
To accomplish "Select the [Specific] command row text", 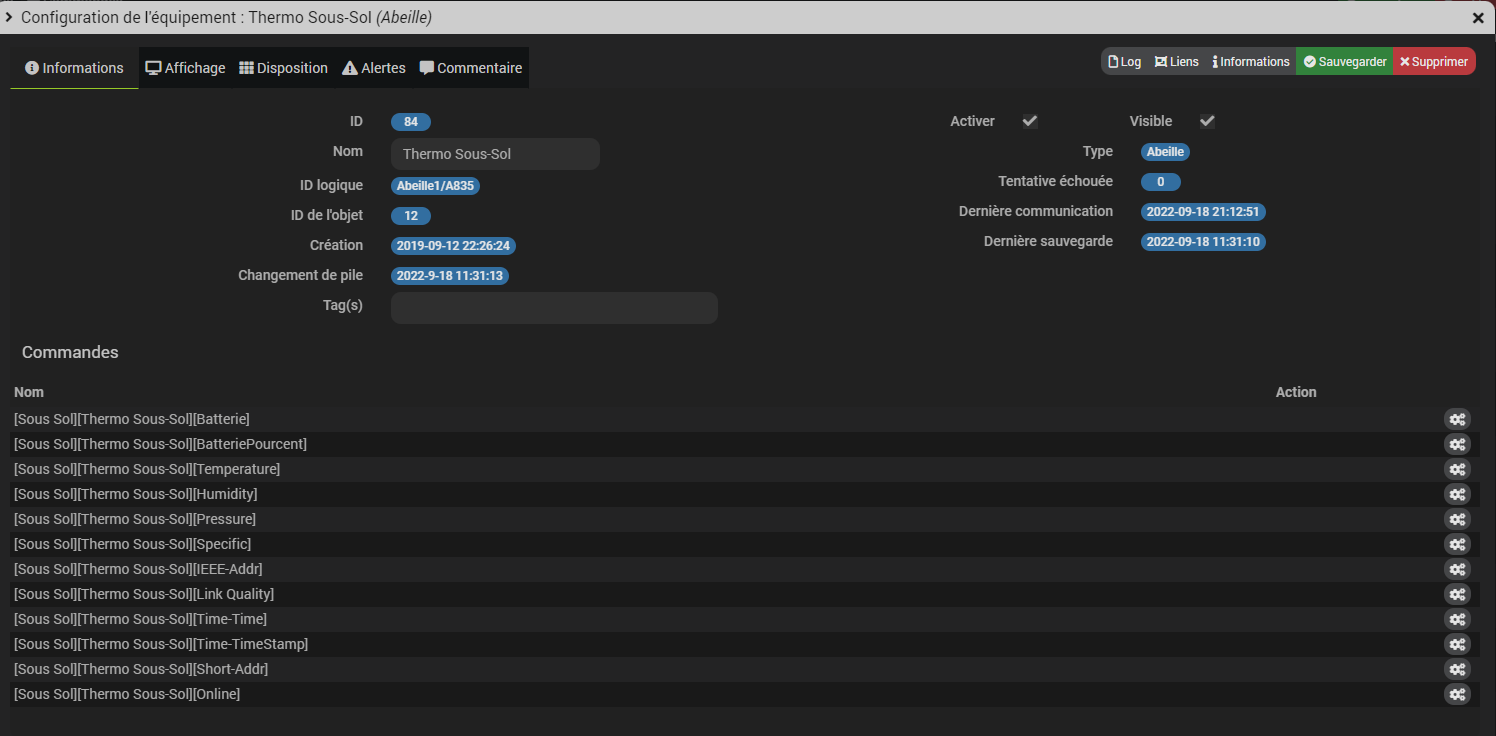I will pyautogui.click(x=133, y=544).
